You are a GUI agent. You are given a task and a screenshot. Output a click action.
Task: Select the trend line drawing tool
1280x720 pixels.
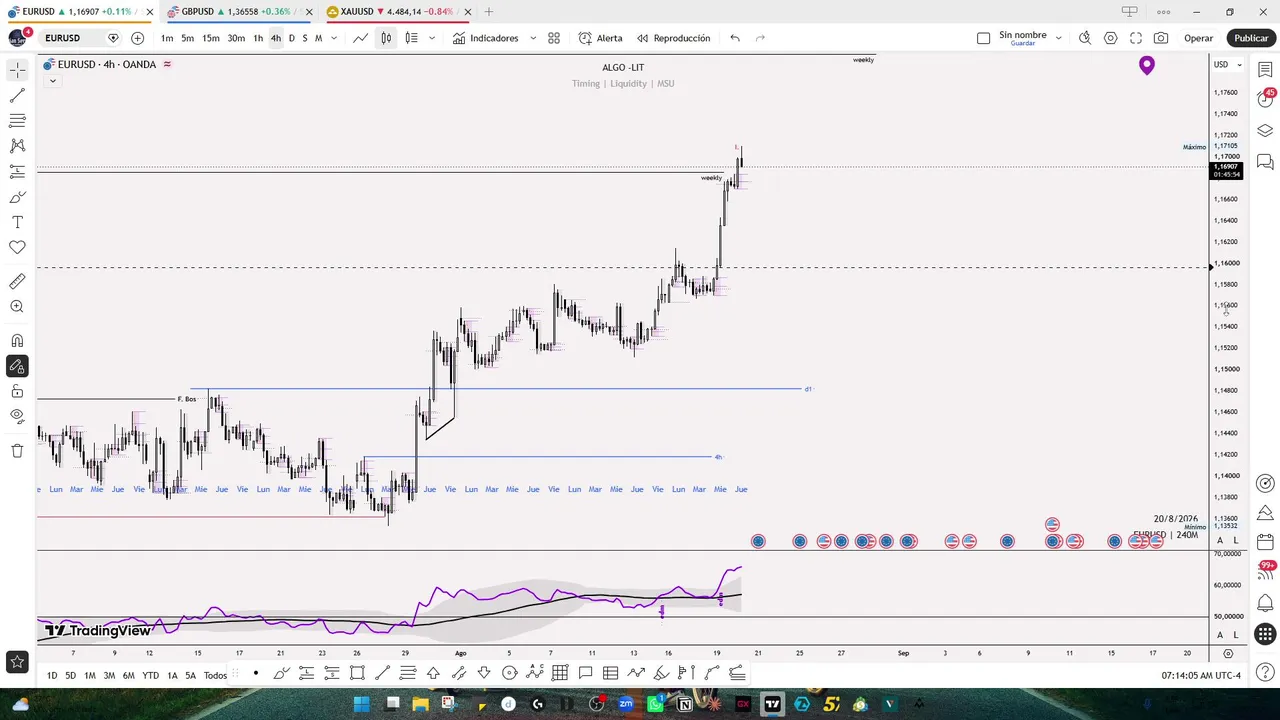click(17, 95)
